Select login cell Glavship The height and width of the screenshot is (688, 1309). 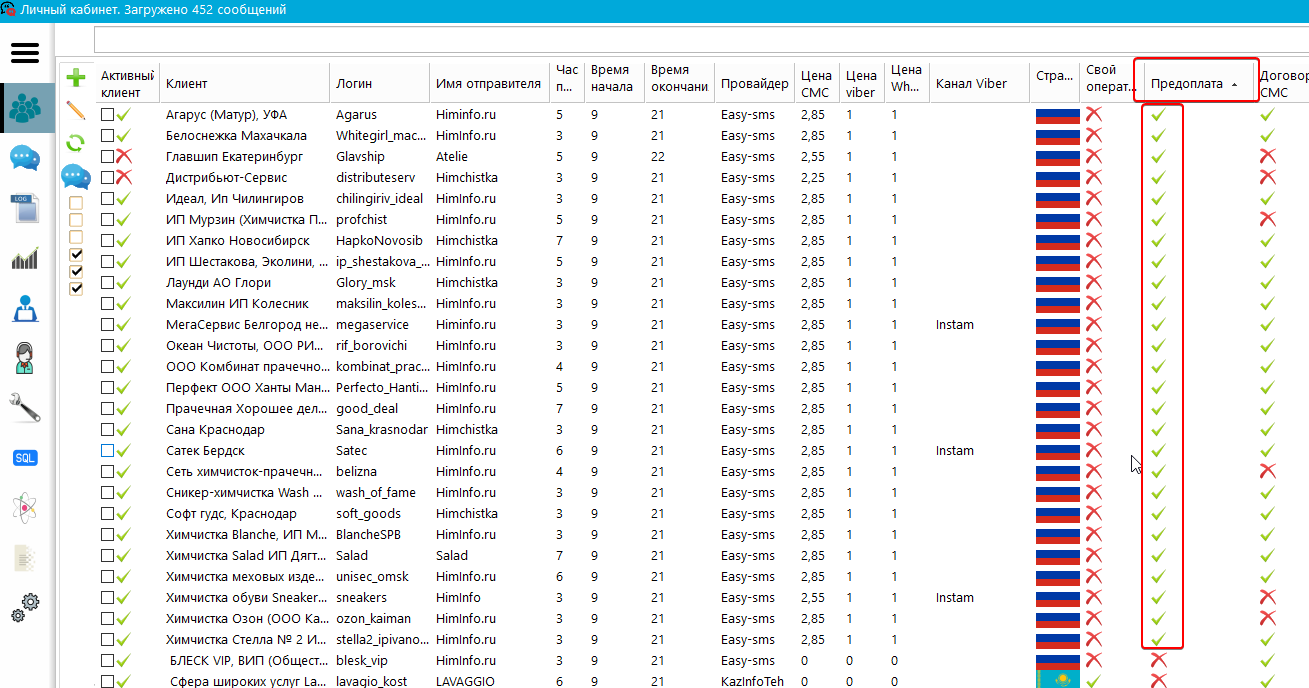[361, 156]
